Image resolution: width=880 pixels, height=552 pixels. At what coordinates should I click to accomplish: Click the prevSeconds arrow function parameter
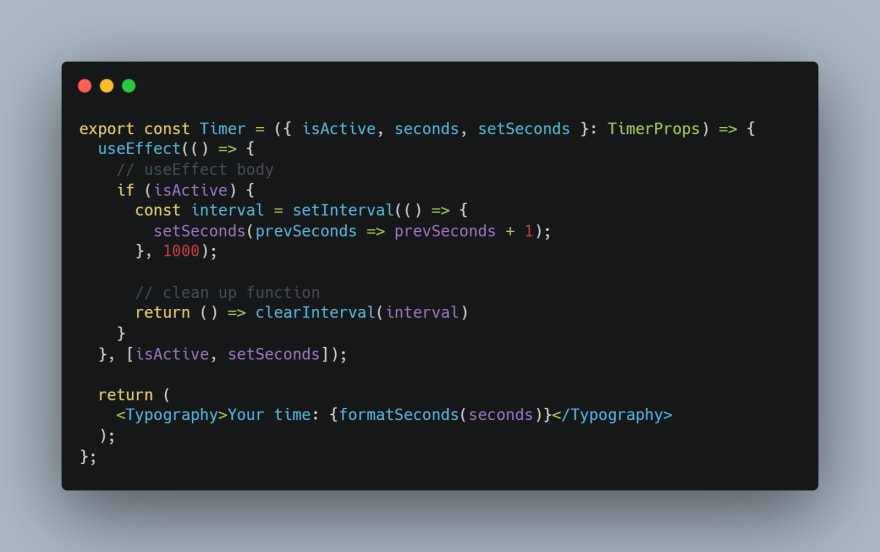click(x=306, y=231)
